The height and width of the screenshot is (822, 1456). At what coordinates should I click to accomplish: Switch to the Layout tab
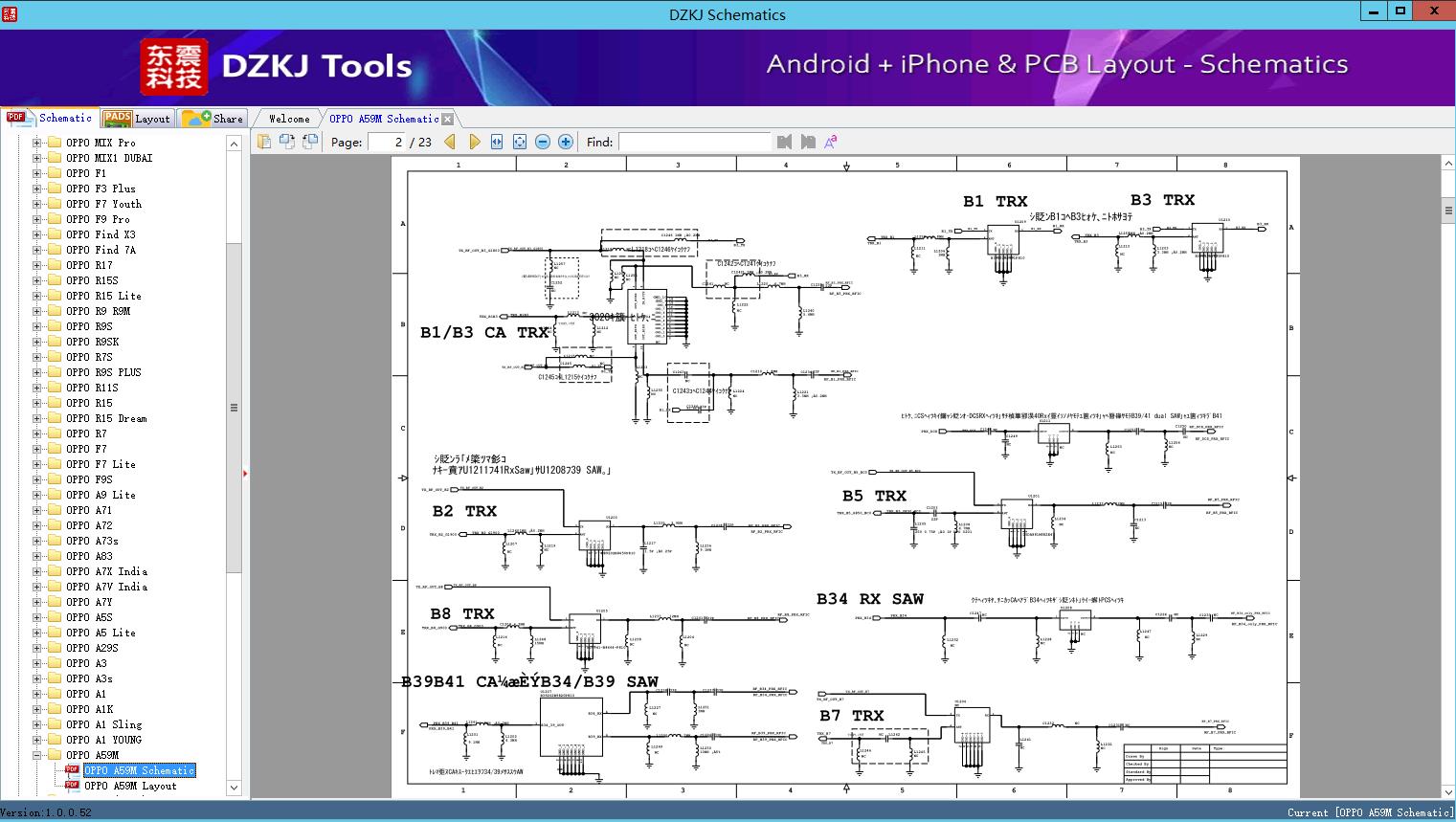[137, 119]
